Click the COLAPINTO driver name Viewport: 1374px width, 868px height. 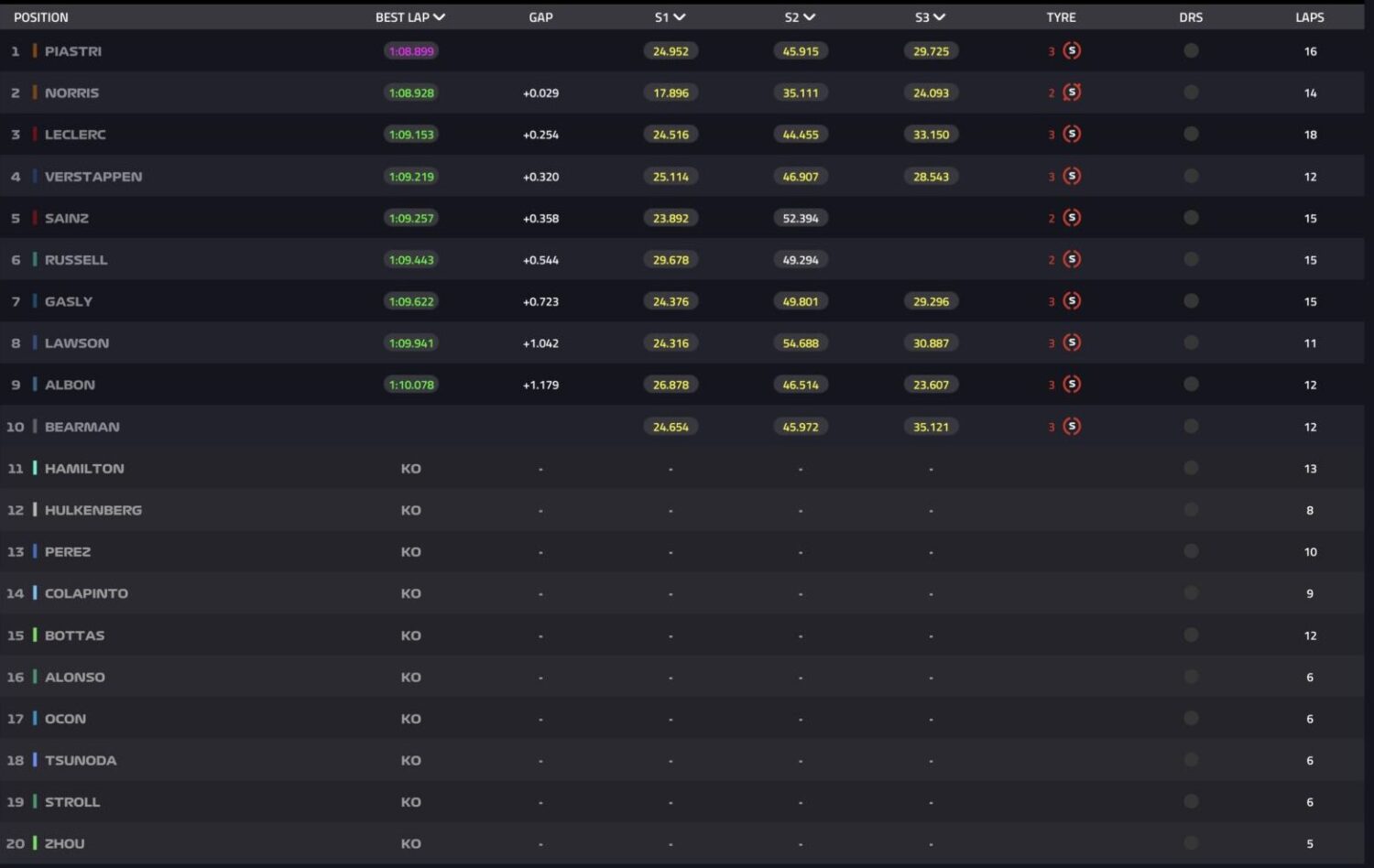tap(86, 593)
